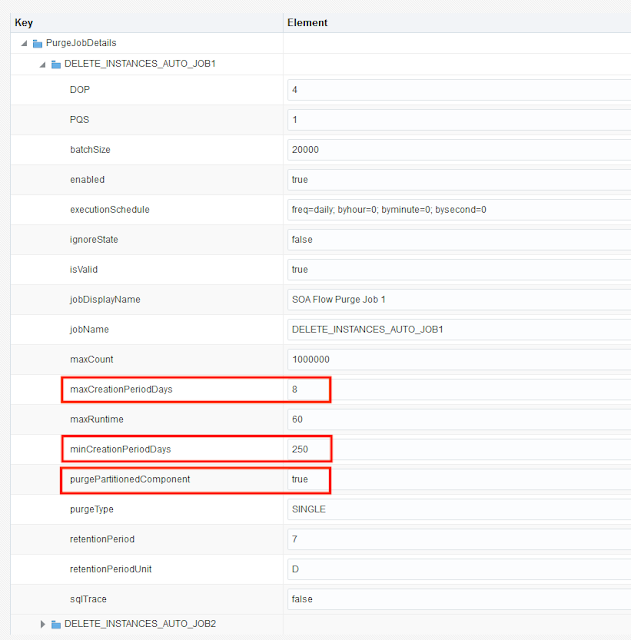Viewport: 631px width, 640px height.
Task: Click the DOP value field
Action: tap(459, 90)
